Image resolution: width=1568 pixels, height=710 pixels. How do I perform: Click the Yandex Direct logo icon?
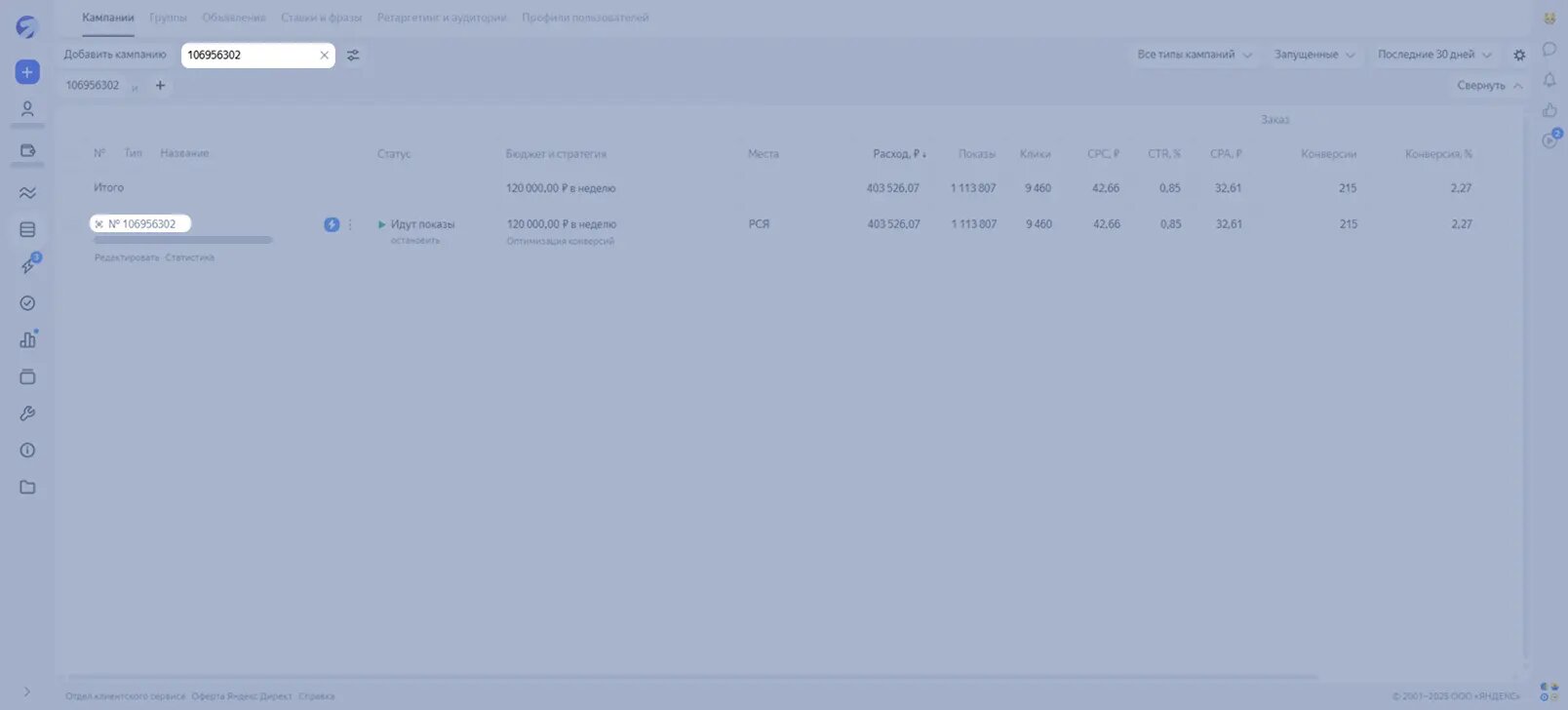coord(26,26)
